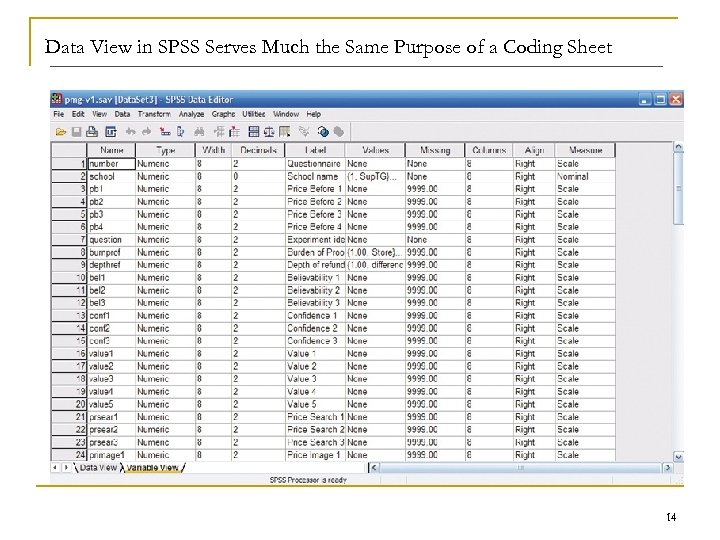The width and height of the screenshot is (720, 540).
Task: Click the 'school' variable name cell
Action: click(112, 176)
